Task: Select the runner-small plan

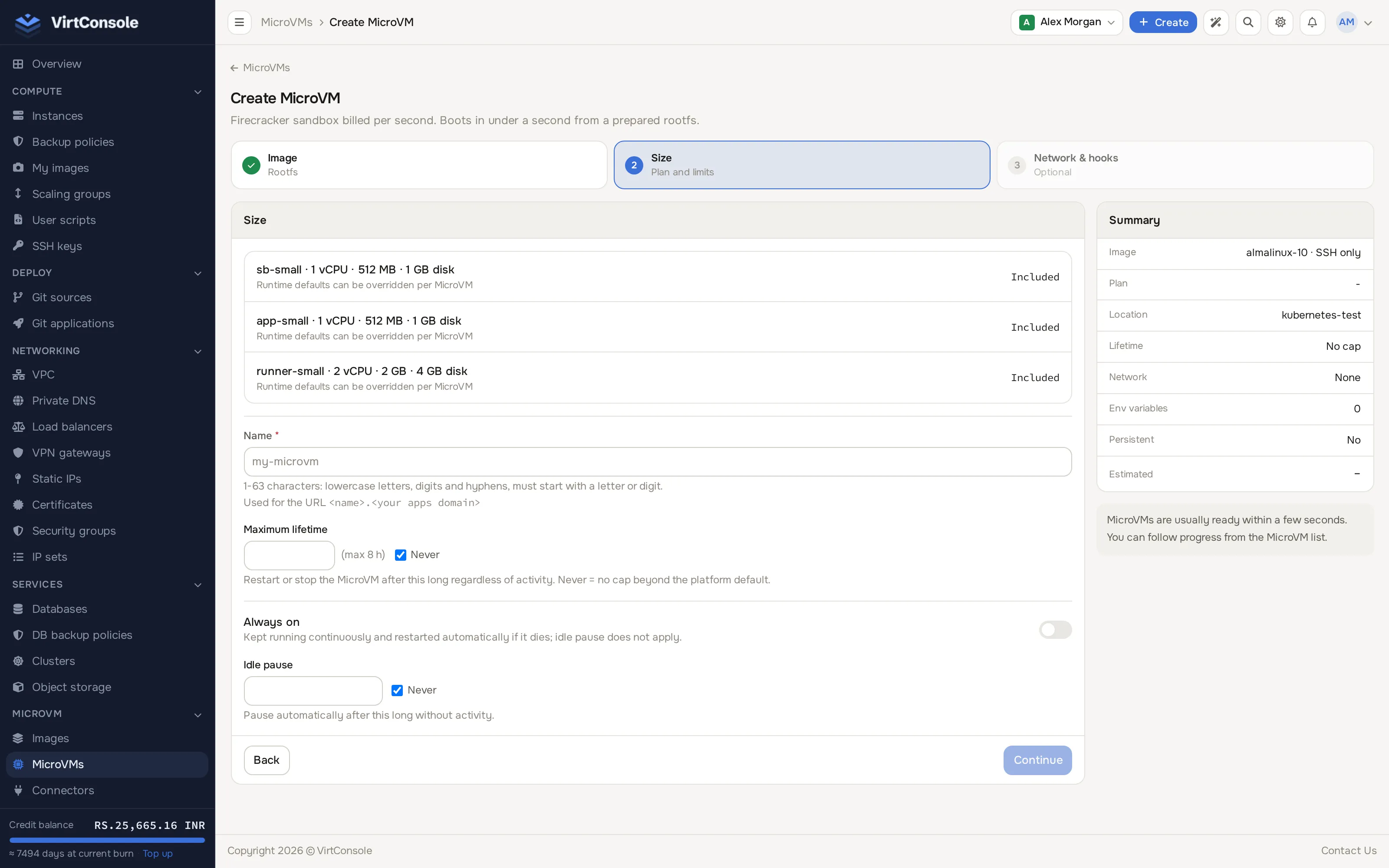Action: [x=658, y=378]
